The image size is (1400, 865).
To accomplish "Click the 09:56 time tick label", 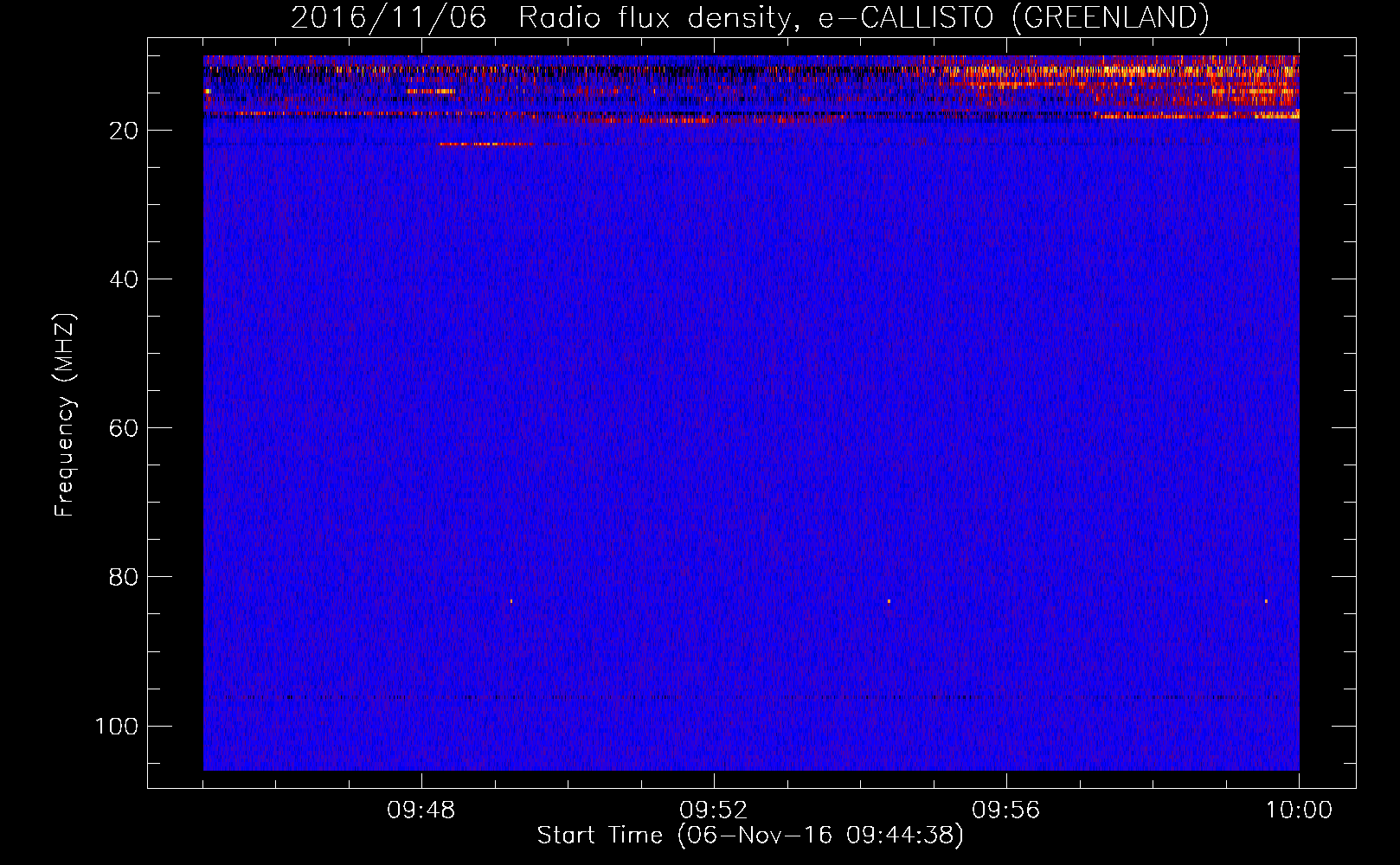I will click(1006, 811).
